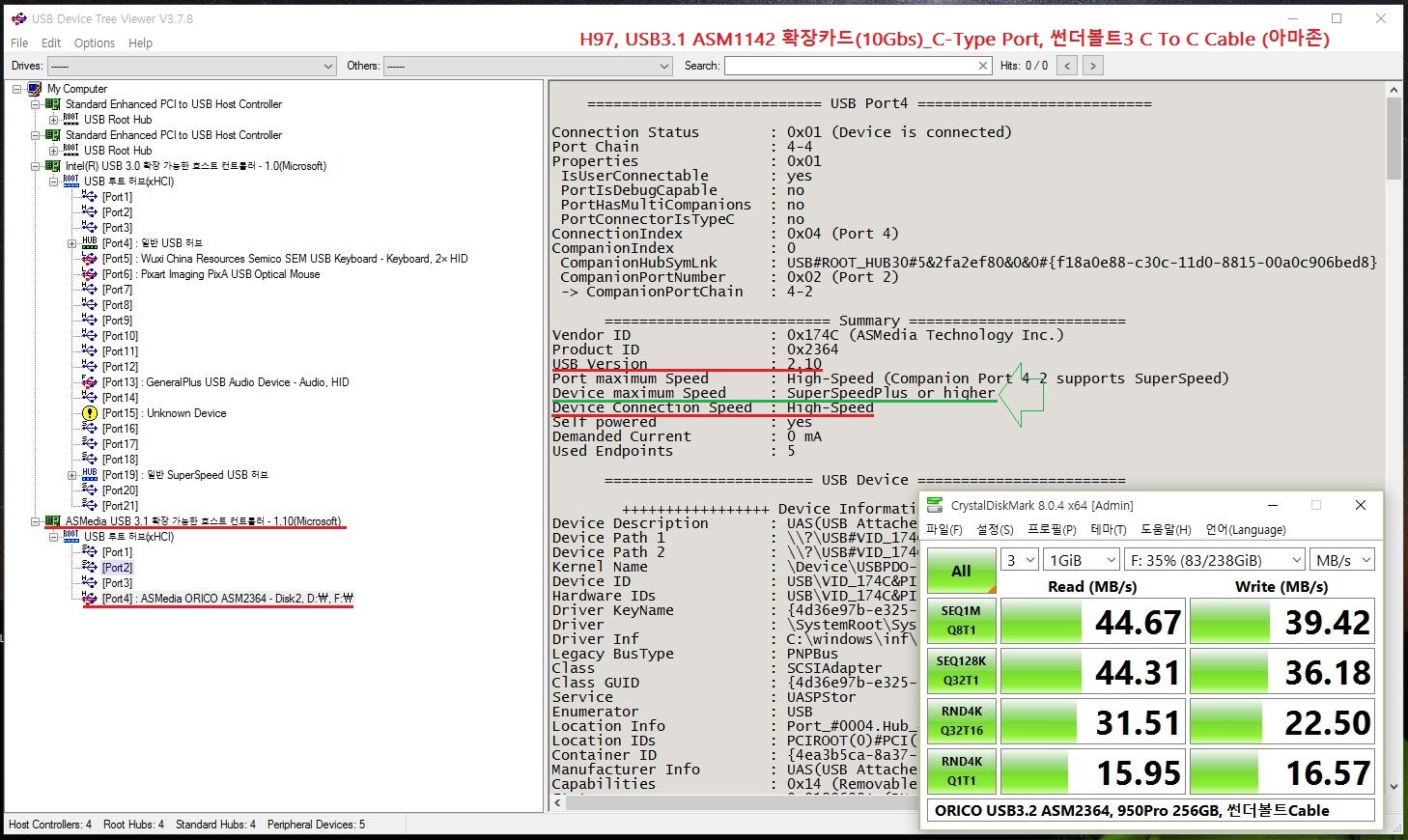Go to next search hit
This screenshot has width=1408, height=840.
[x=1092, y=66]
